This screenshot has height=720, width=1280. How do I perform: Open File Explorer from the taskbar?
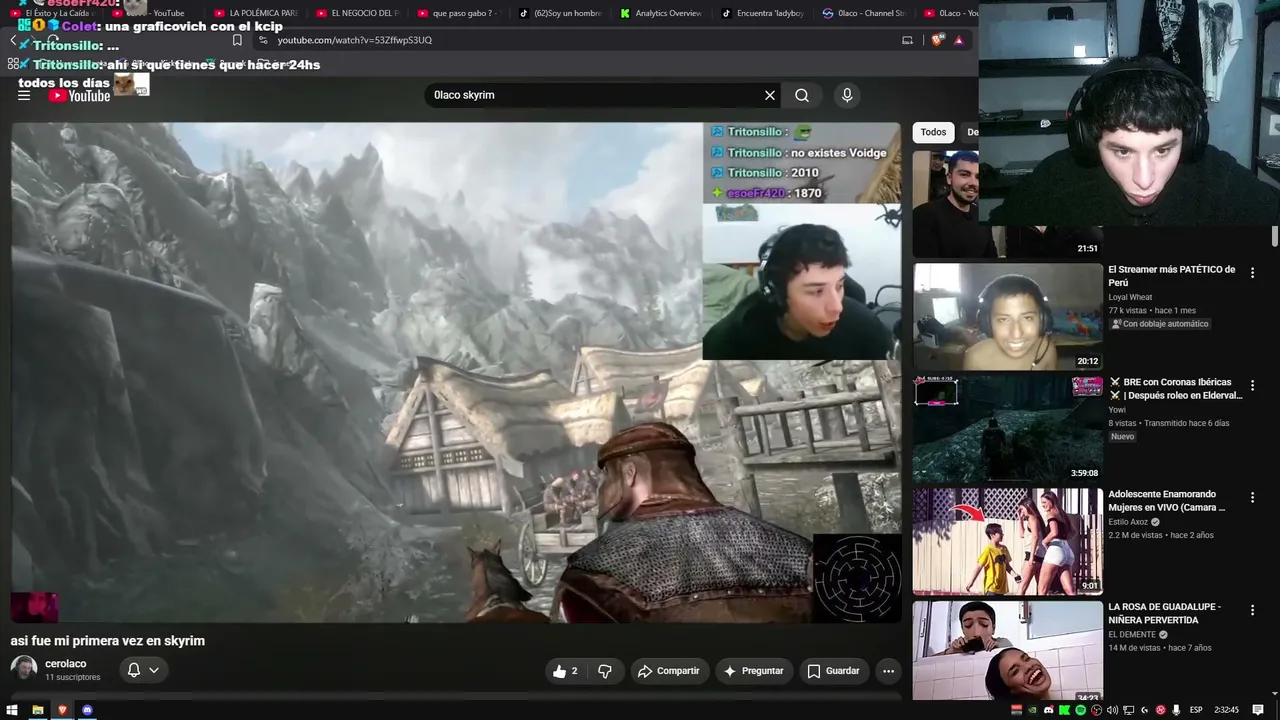(x=38, y=710)
